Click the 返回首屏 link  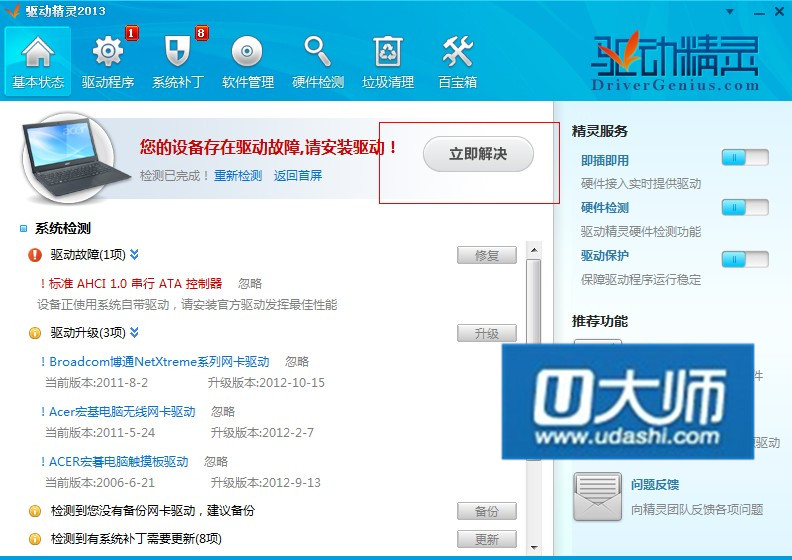pos(298,176)
